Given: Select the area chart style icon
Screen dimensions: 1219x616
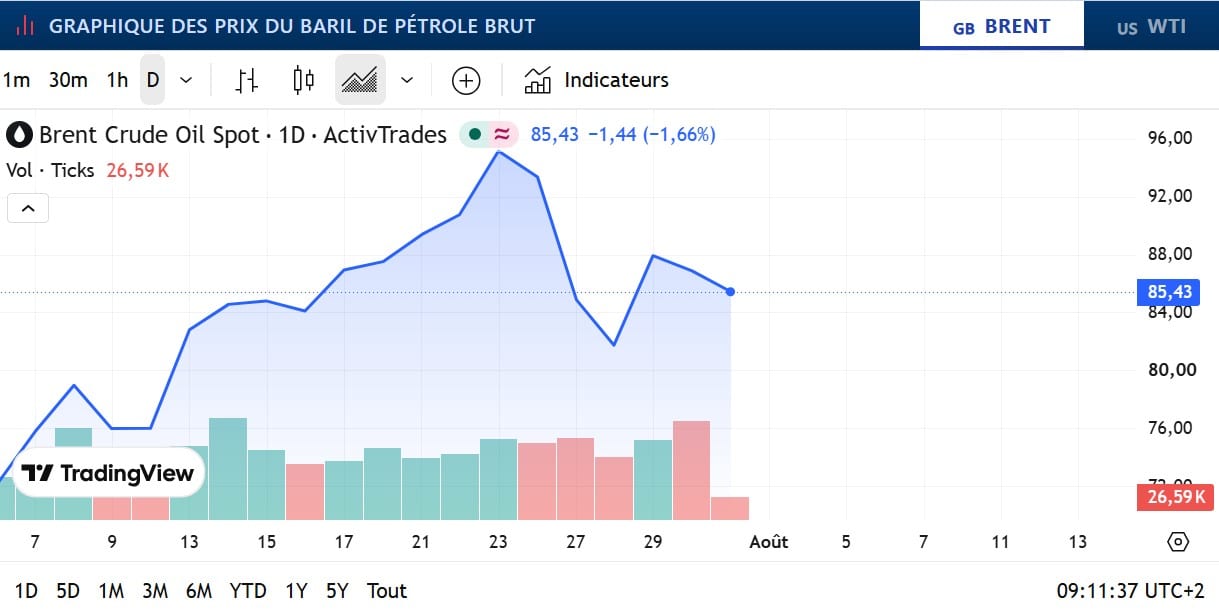Looking at the screenshot, I should point(360,80).
